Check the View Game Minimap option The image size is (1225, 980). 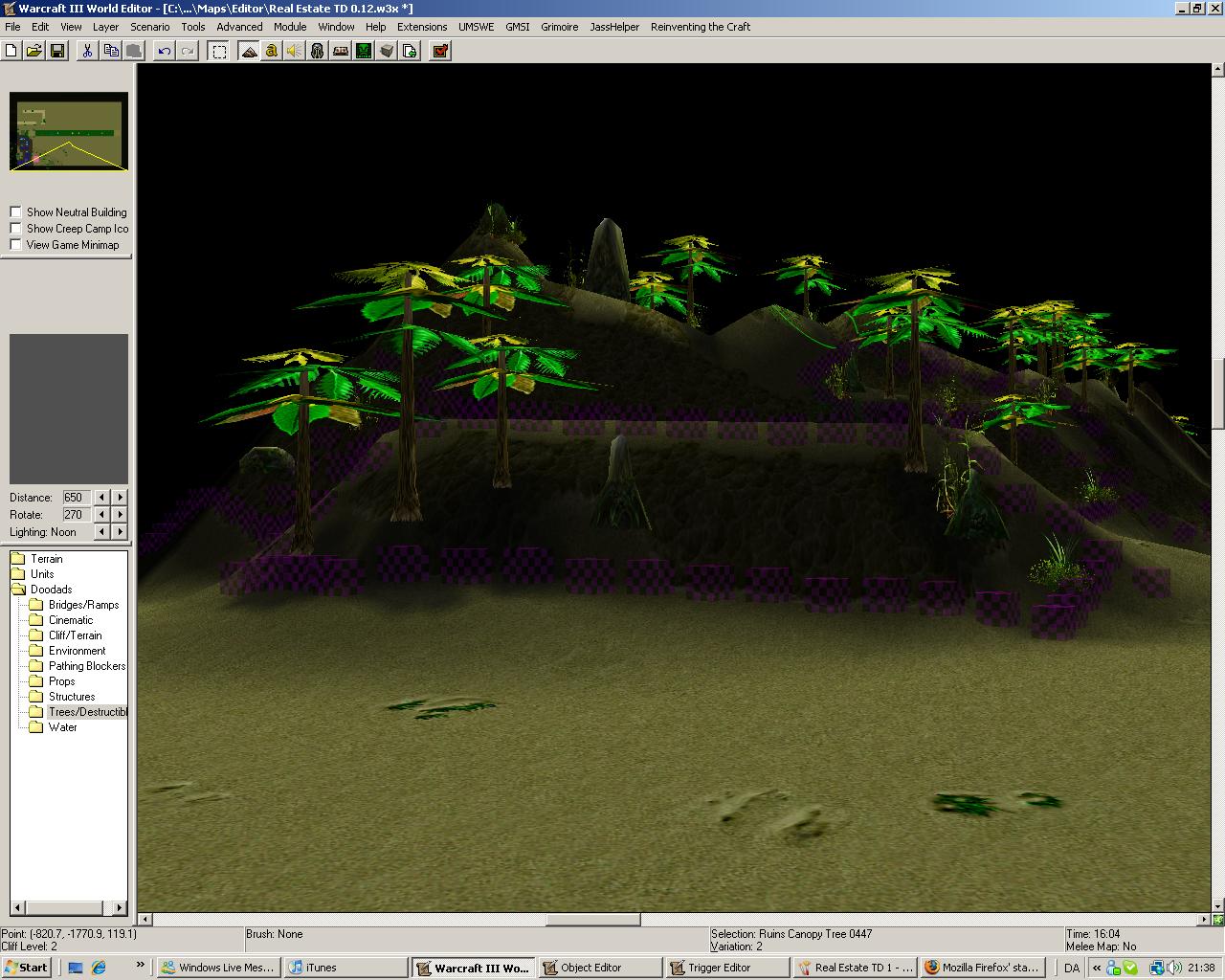click(x=15, y=245)
